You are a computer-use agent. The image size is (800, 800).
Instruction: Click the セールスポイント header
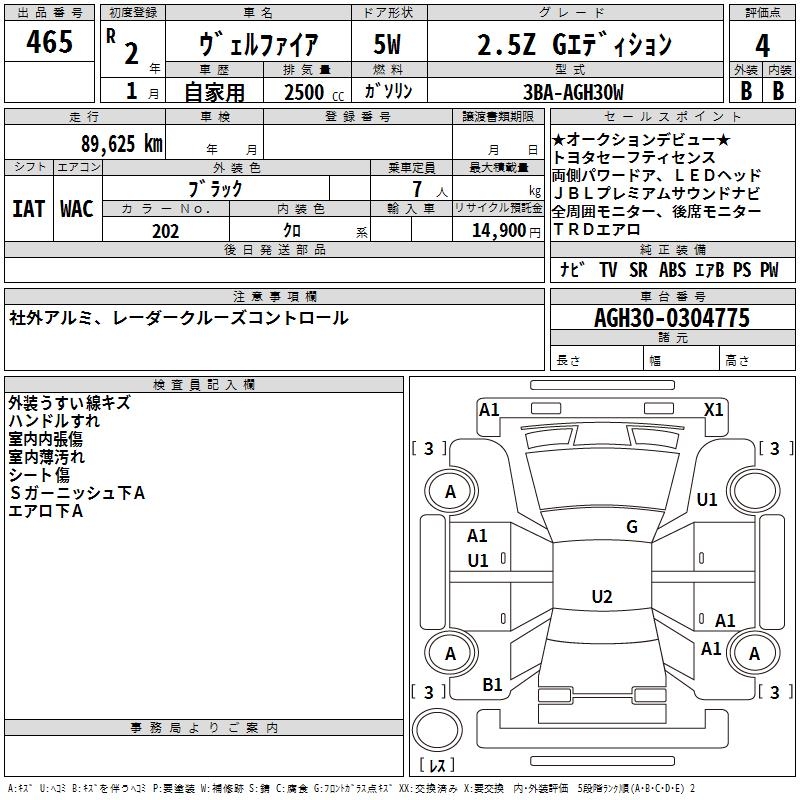(672, 116)
